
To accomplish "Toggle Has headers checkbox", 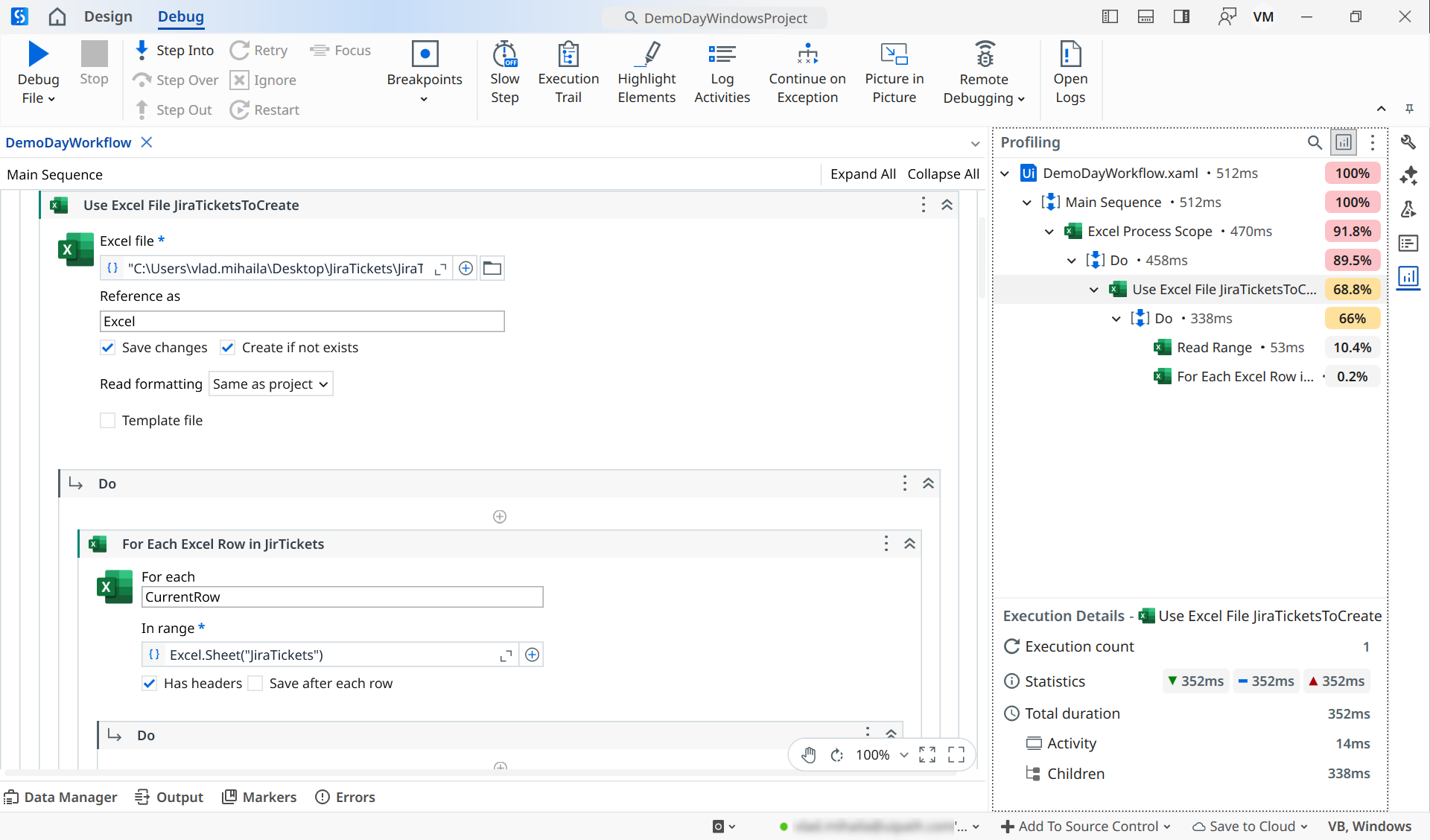I will click(x=150, y=684).
